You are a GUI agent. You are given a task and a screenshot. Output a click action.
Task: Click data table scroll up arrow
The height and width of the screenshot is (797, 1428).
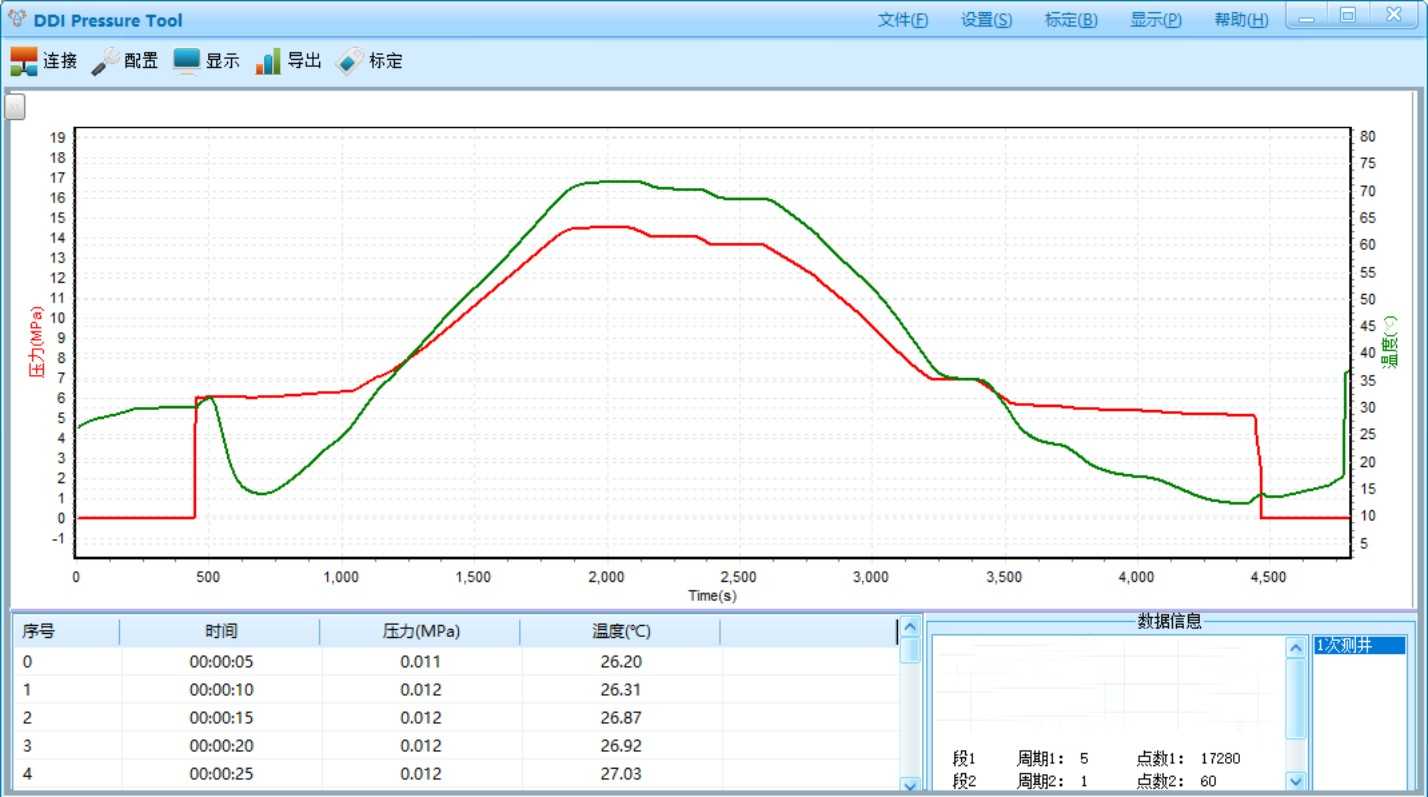[910, 628]
